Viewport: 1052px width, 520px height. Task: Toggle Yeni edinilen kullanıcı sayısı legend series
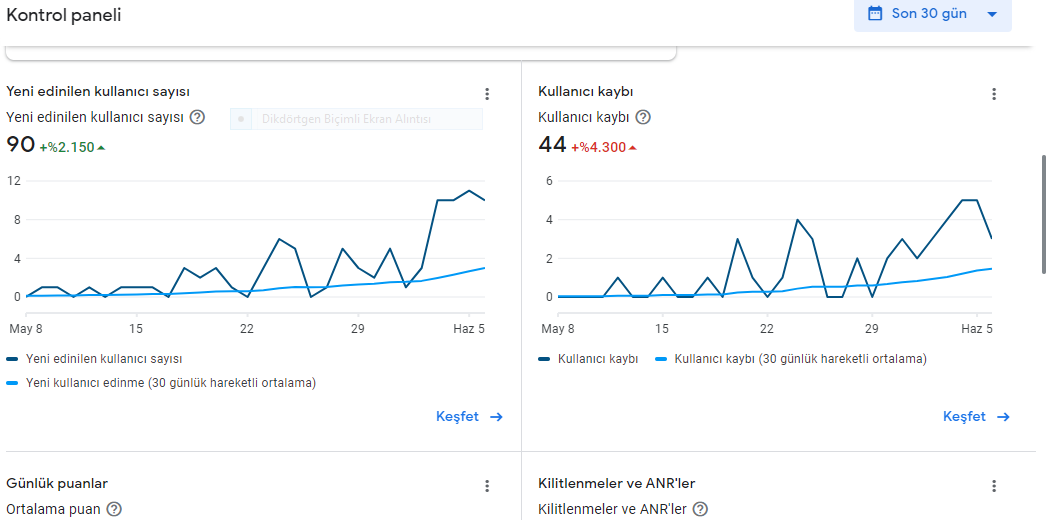(94, 359)
